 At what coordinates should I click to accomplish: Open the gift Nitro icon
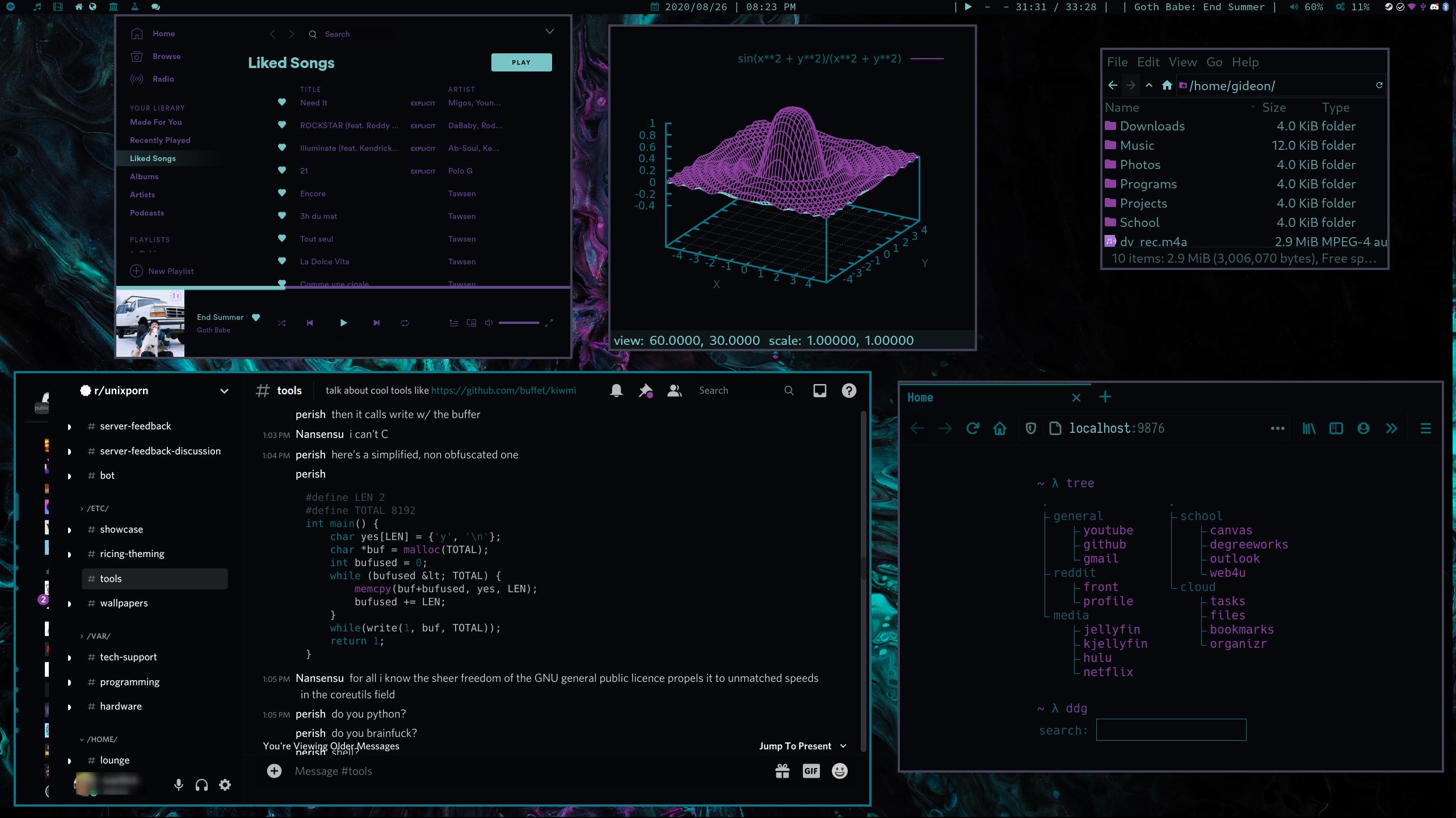(782, 771)
